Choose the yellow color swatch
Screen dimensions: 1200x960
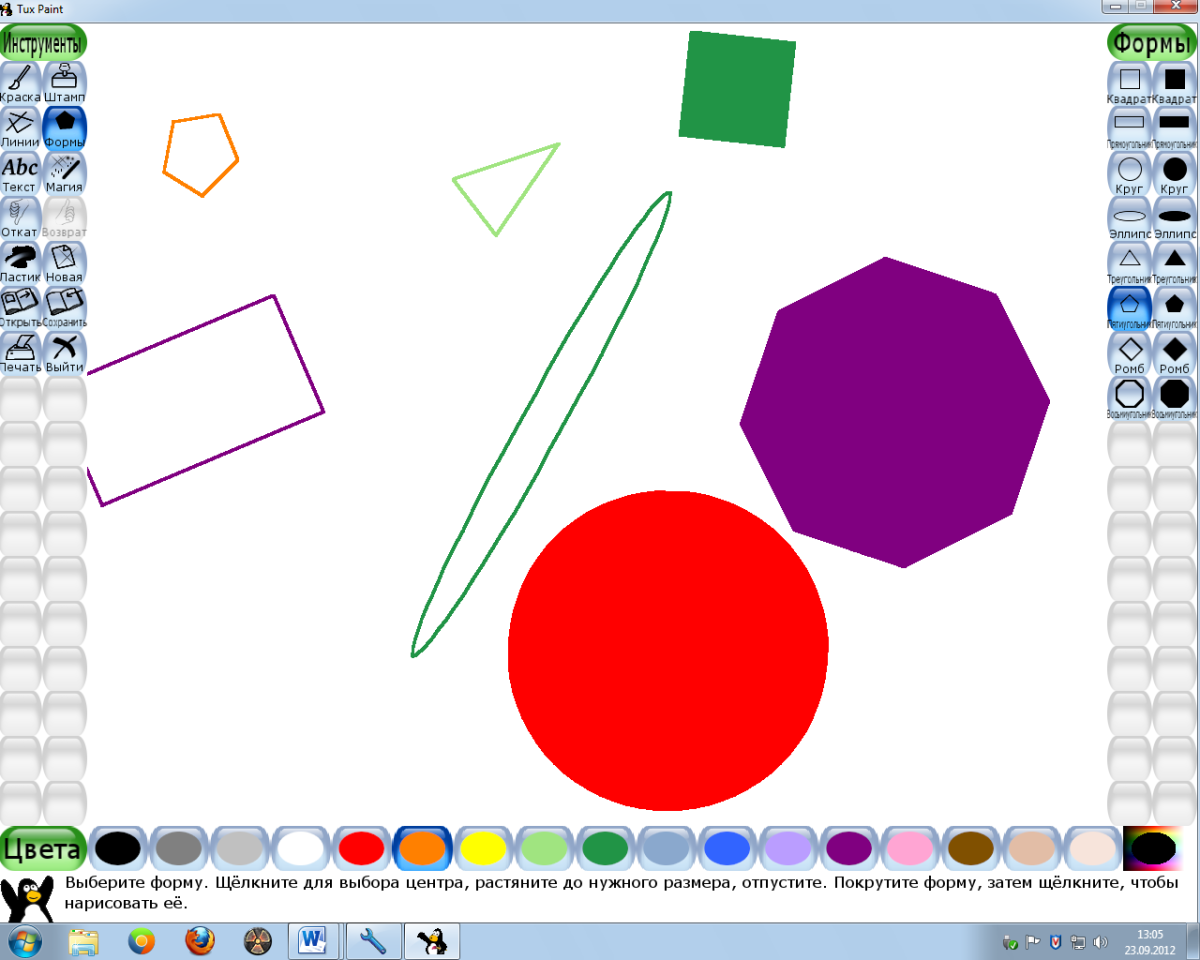482,848
